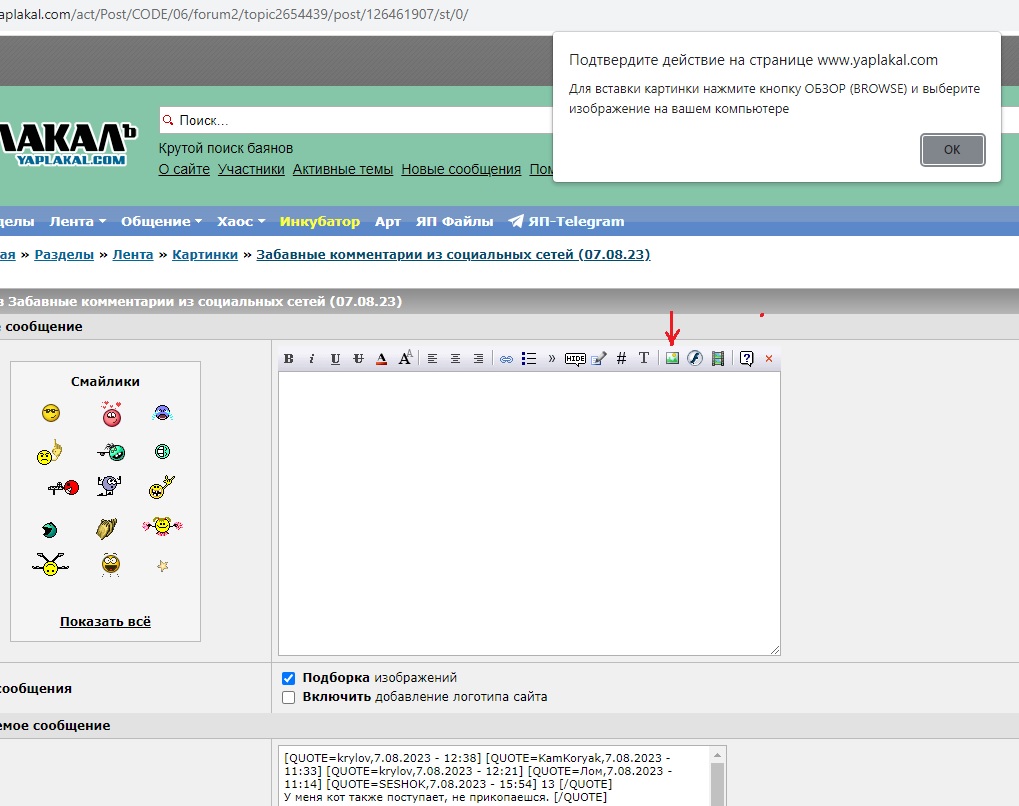This screenshot has height=806, width=1019.
Task: Insert the sunglasses smiley
Action: tap(51, 413)
